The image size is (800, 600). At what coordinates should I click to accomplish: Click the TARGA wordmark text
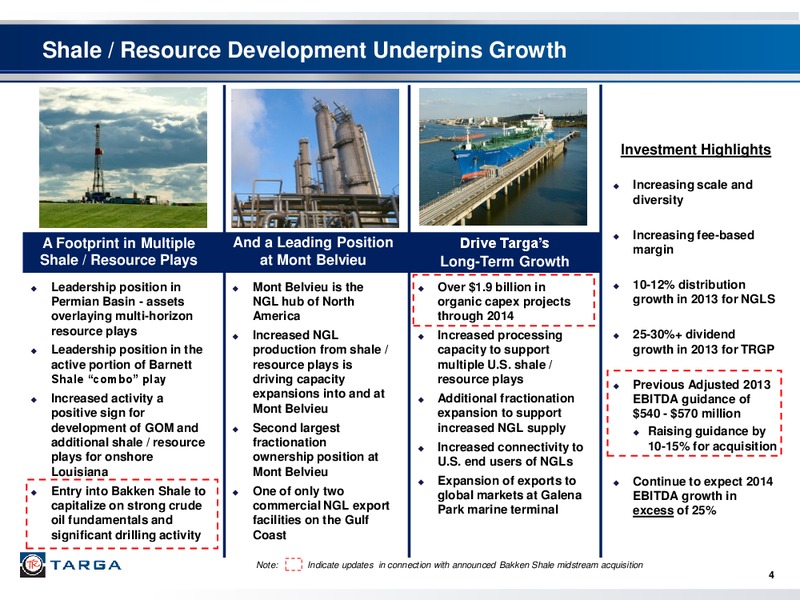[x=86, y=565]
